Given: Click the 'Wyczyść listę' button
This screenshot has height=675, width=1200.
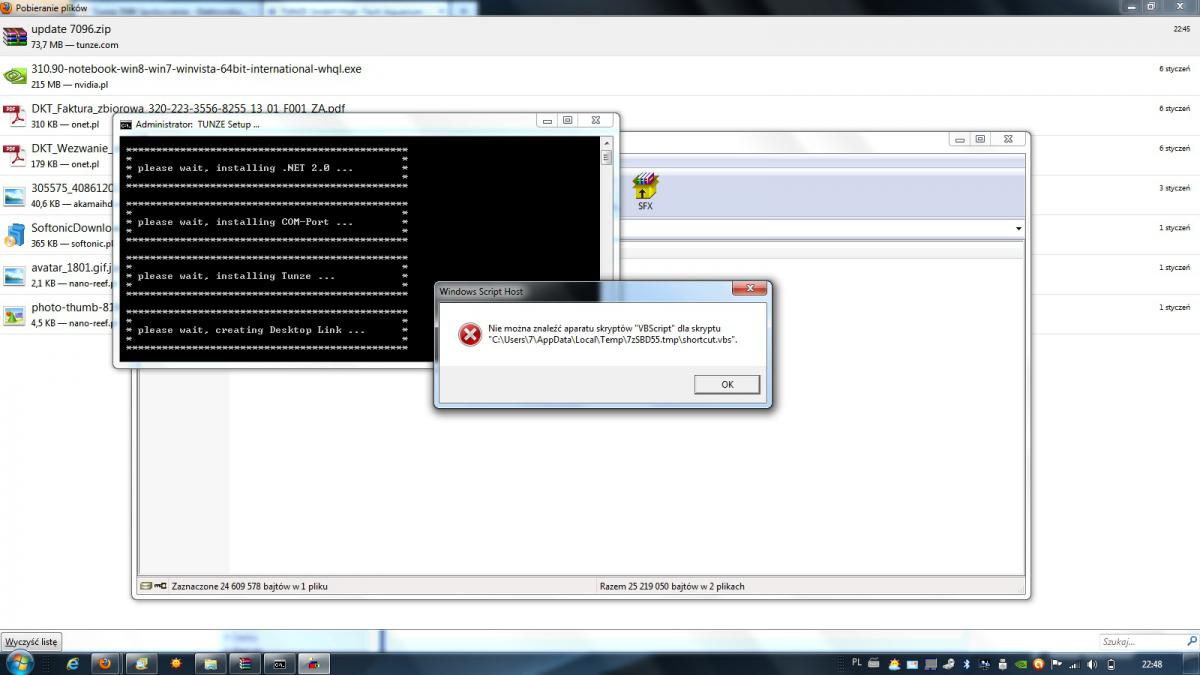Looking at the screenshot, I should (x=32, y=641).
